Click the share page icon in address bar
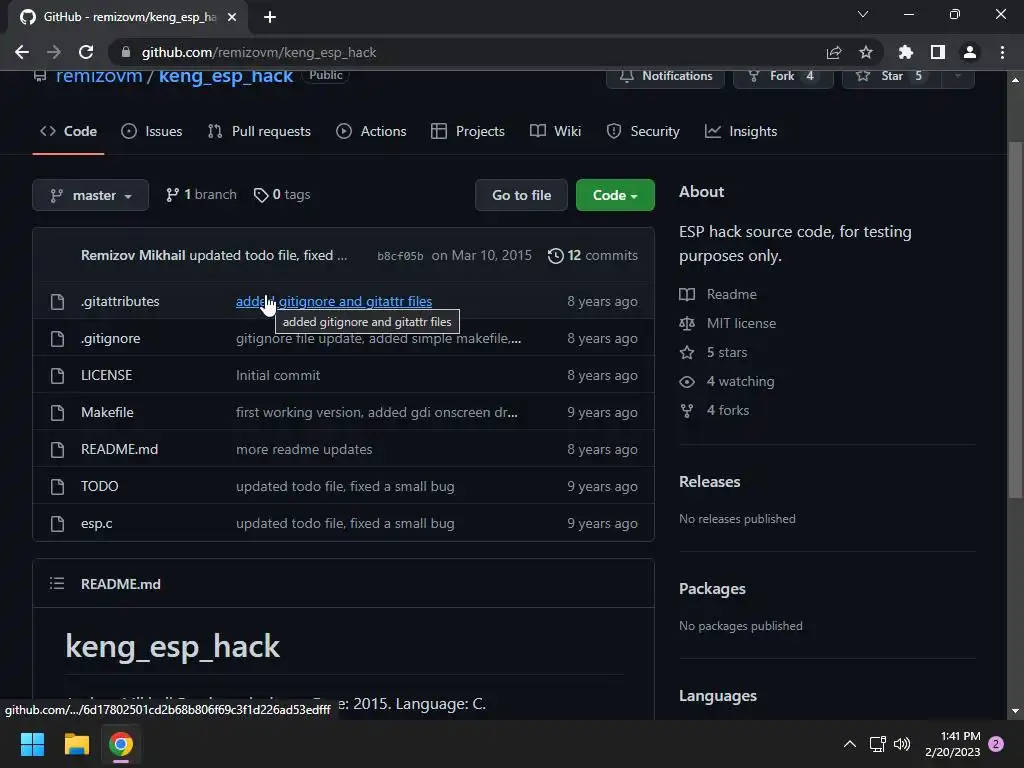This screenshot has width=1024, height=768. point(834,52)
